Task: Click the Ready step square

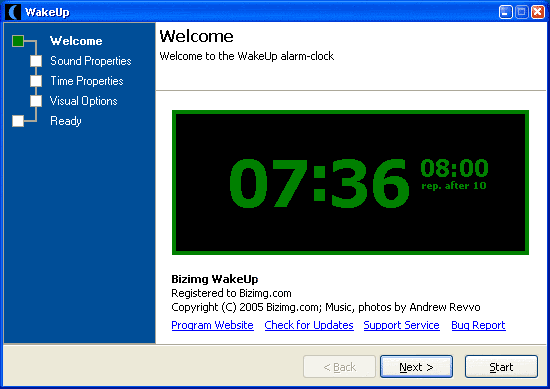Action: pos(18,121)
